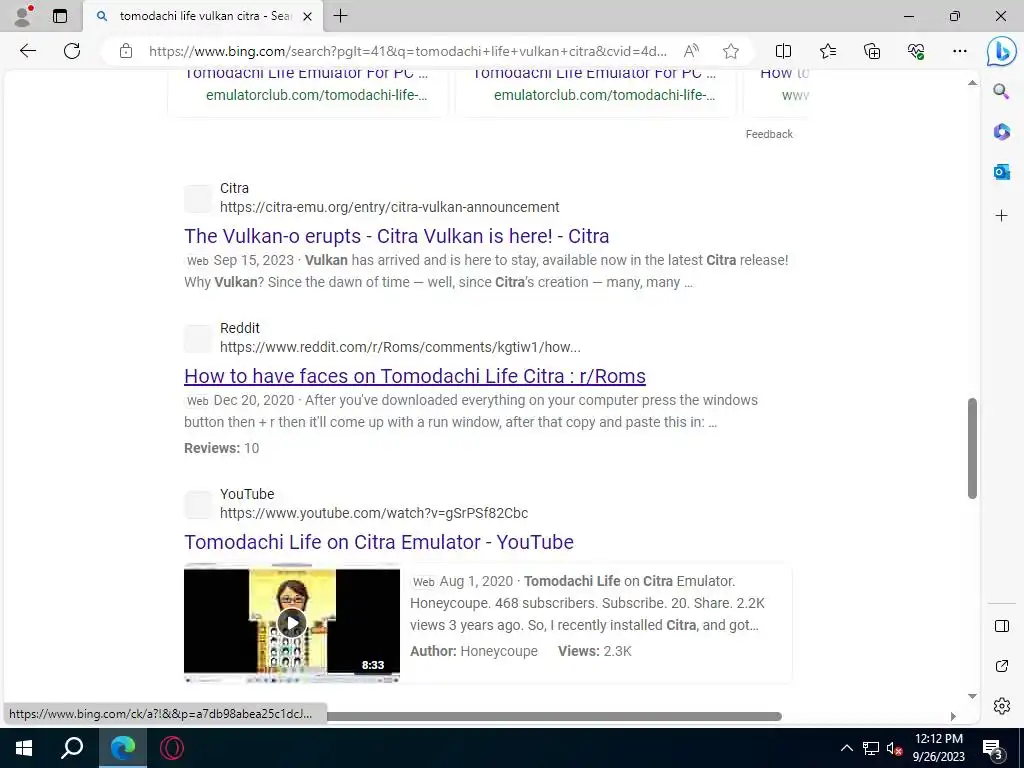Reload the page with the refresh icon
The height and width of the screenshot is (768, 1024).
[x=72, y=51]
